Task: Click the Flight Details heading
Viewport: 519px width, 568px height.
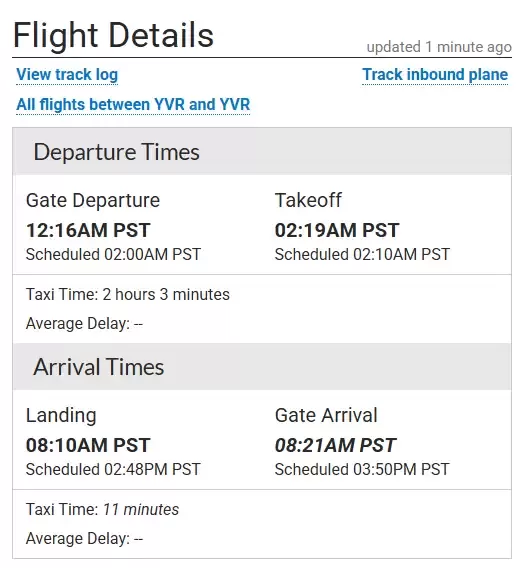Action: coord(113,35)
